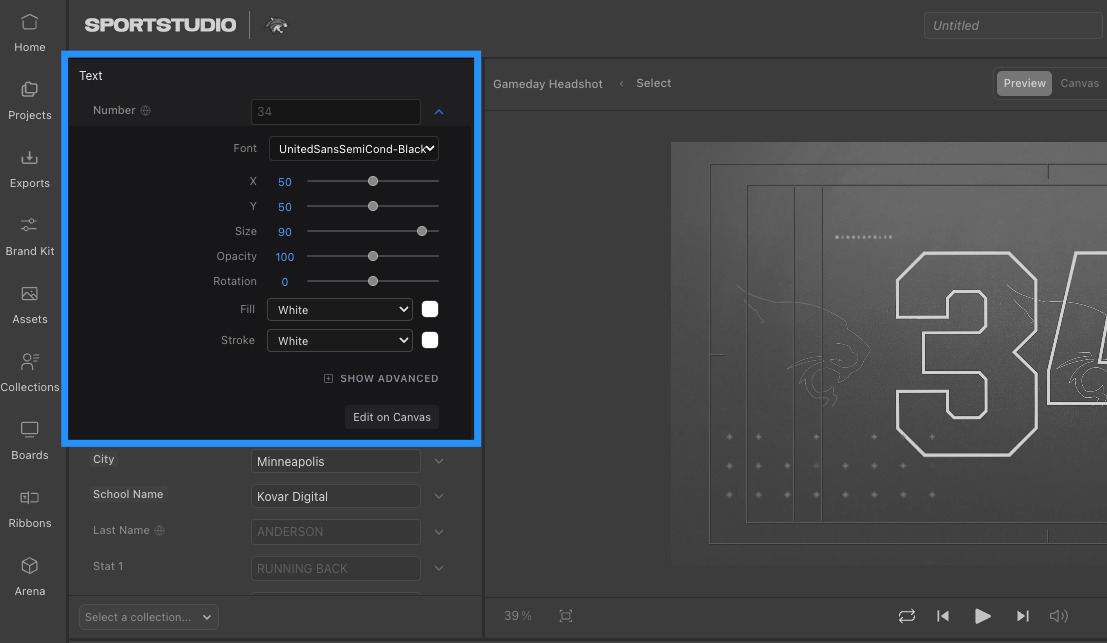Collapse the Number field settings
This screenshot has height=643, width=1107.
click(439, 112)
